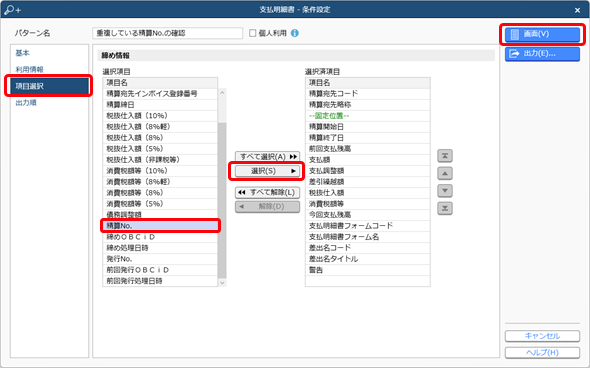Select 税抜仕入額 in selected list
Viewport: 590px width, 368px height.
pos(368,193)
